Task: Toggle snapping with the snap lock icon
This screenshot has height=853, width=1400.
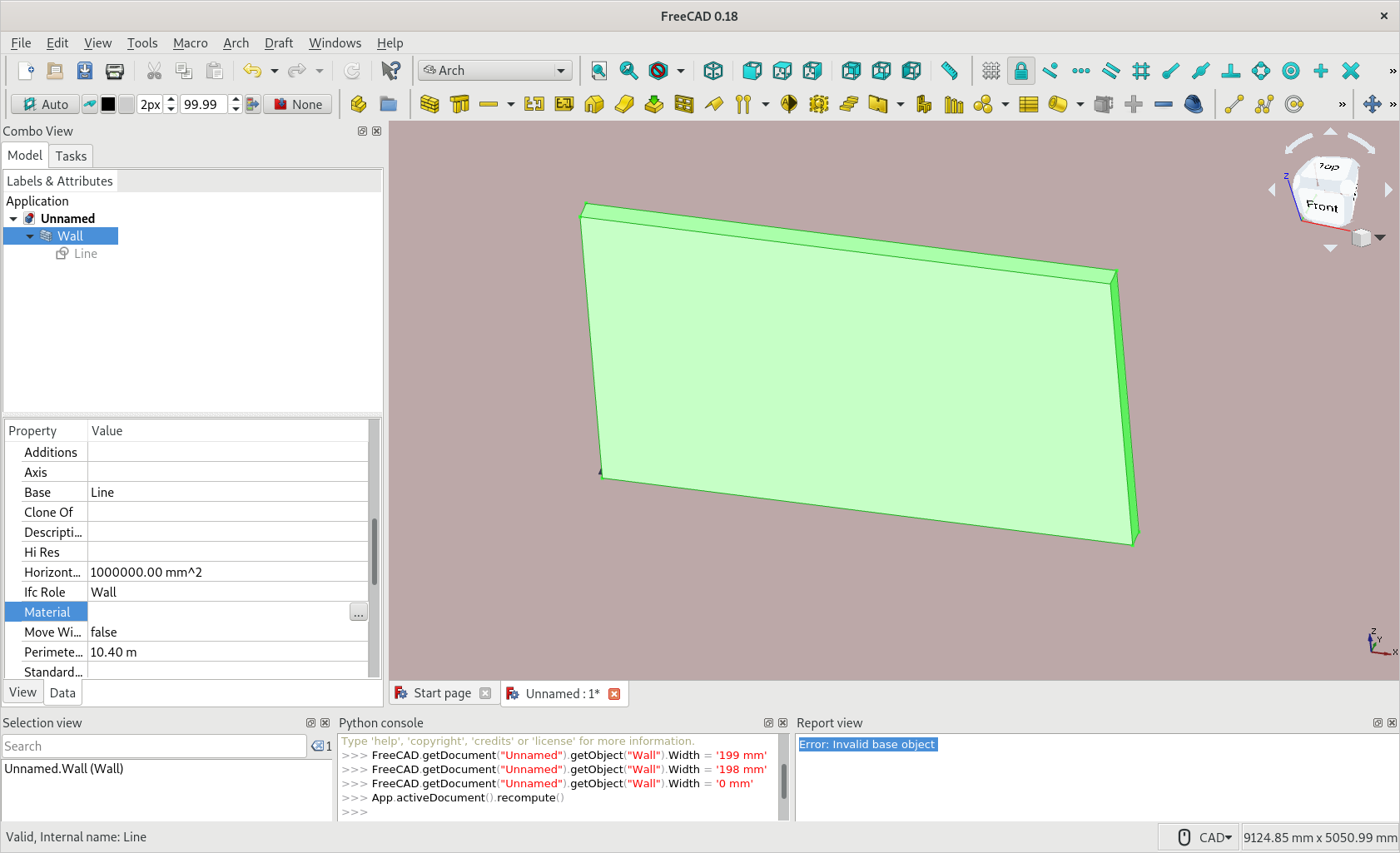Action: (1021, 71)
